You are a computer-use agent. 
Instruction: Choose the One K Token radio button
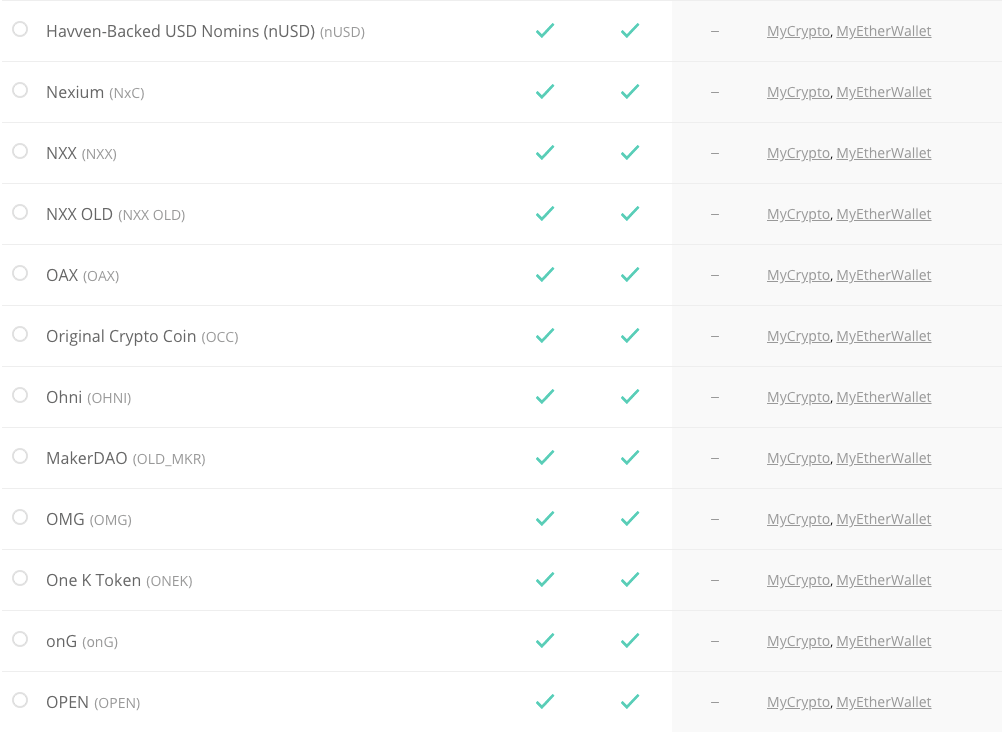pyautogui.click(x=20, y=578)
